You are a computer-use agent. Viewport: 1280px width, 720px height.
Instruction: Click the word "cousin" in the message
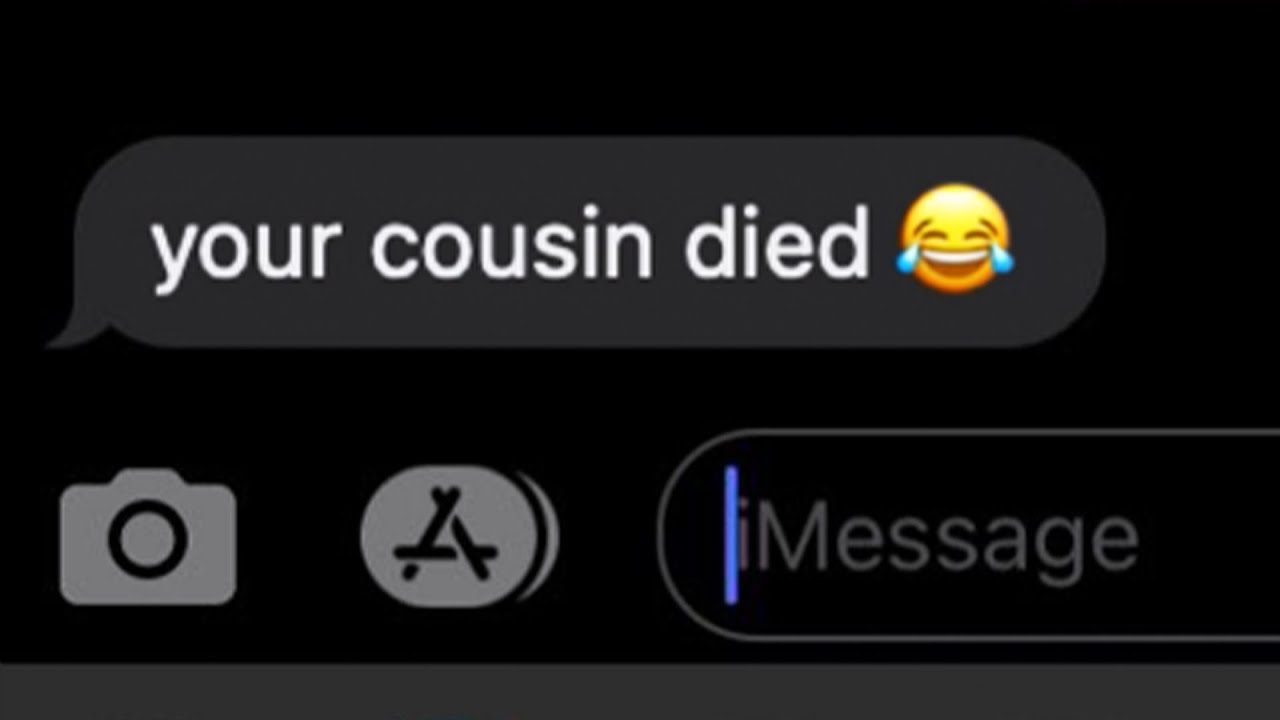click(x=512, y=244)
